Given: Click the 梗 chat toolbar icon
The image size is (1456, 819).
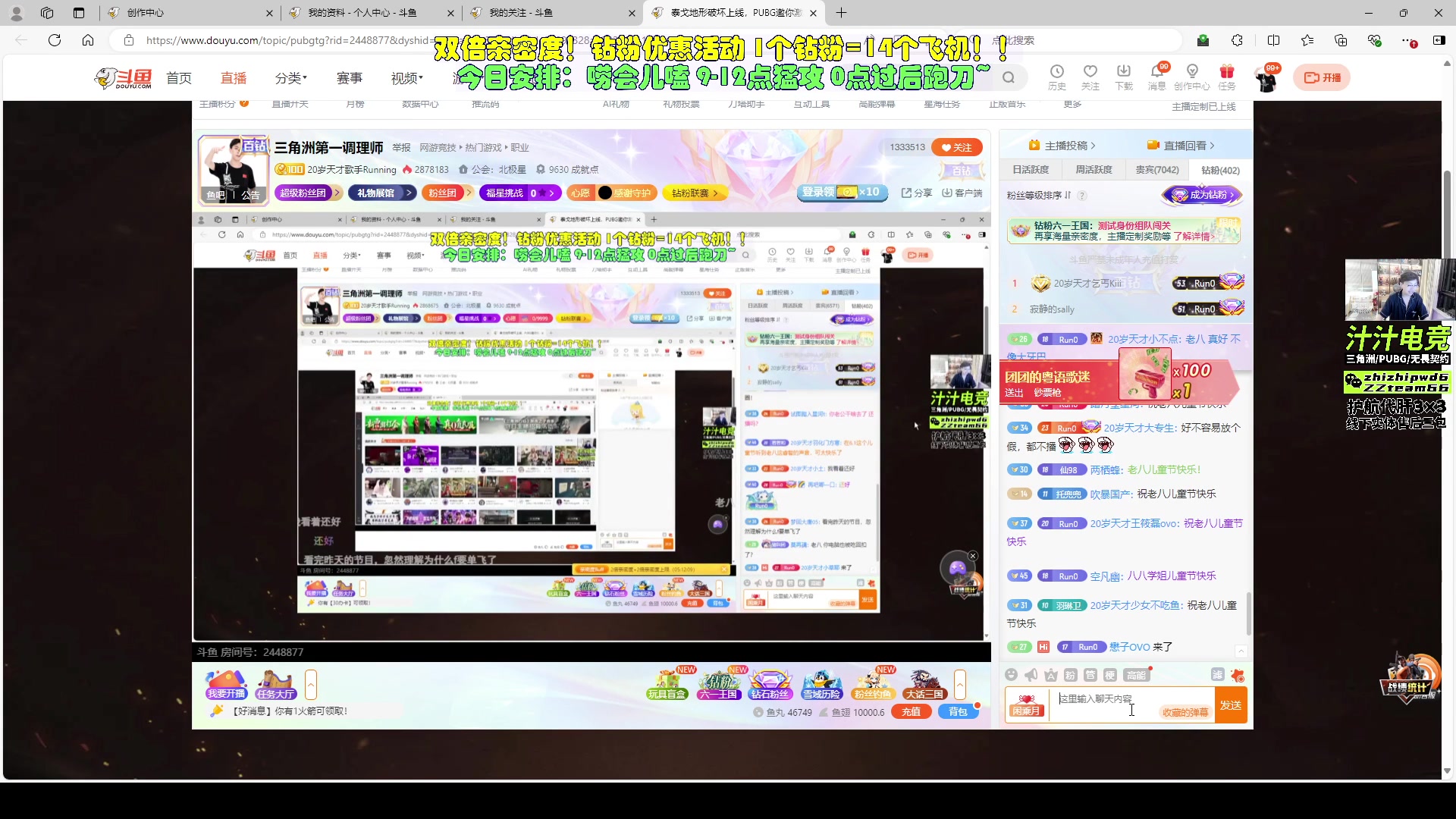Looking at the screenshot, I should pos(1109,675).
